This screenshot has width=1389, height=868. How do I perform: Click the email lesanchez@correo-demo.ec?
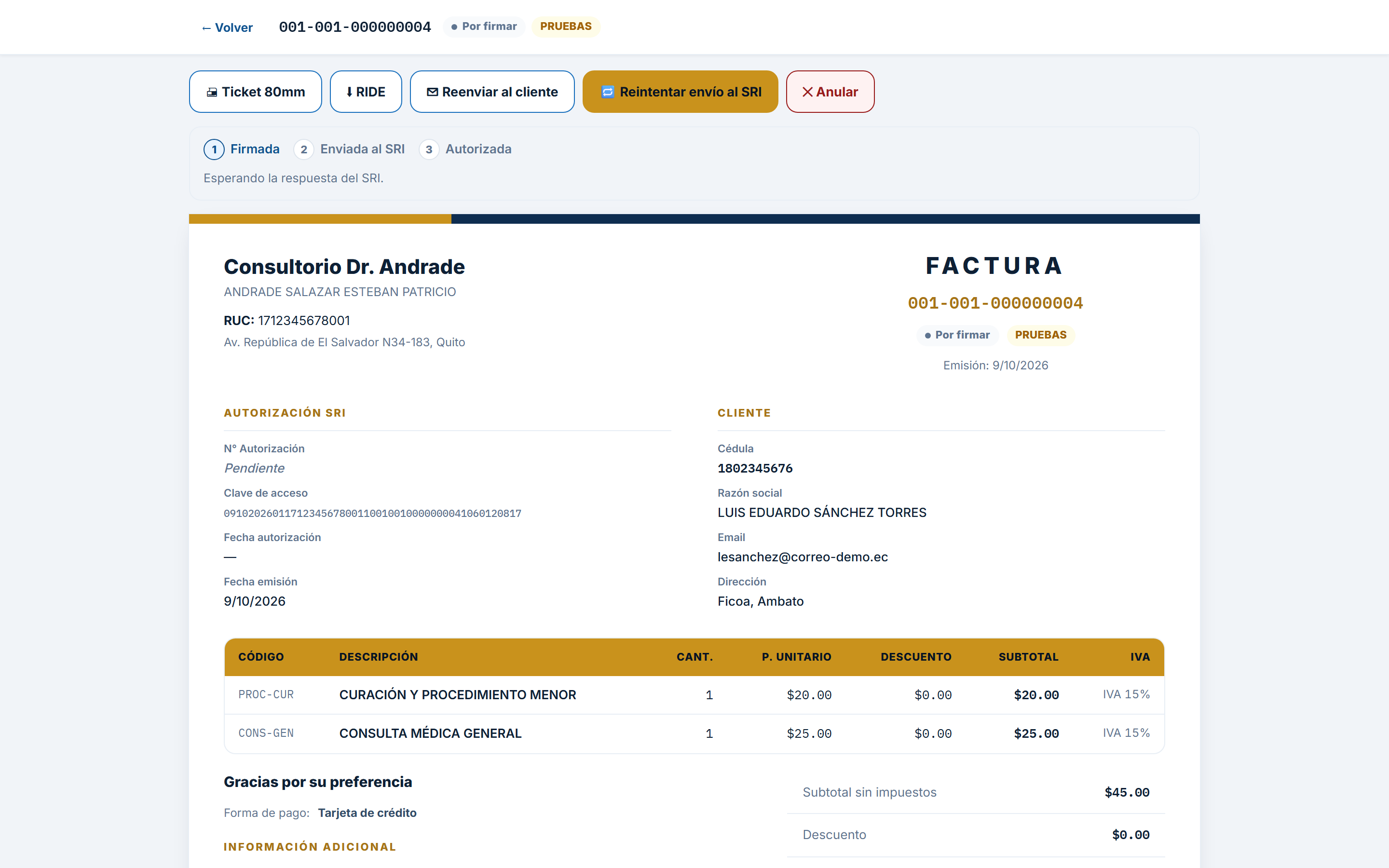[803, 557]
